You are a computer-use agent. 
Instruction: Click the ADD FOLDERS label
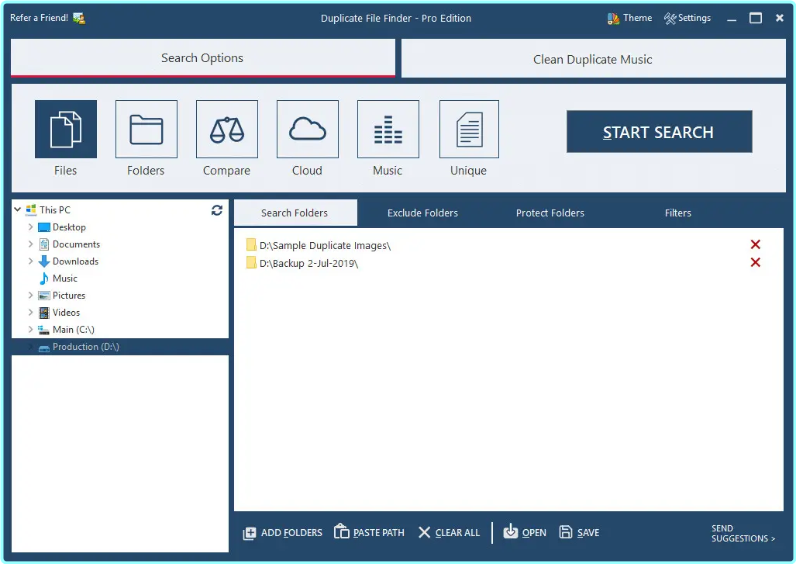tap(291, 533)
